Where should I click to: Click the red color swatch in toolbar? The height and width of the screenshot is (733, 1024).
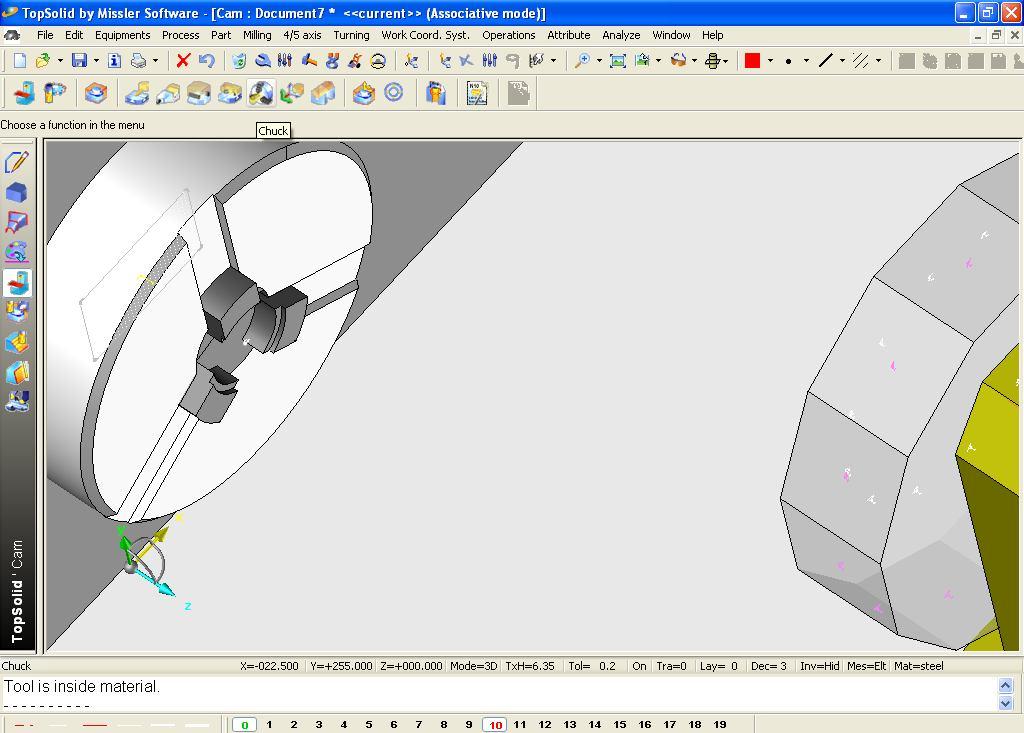pyautogui.click(x=752, y=61)
